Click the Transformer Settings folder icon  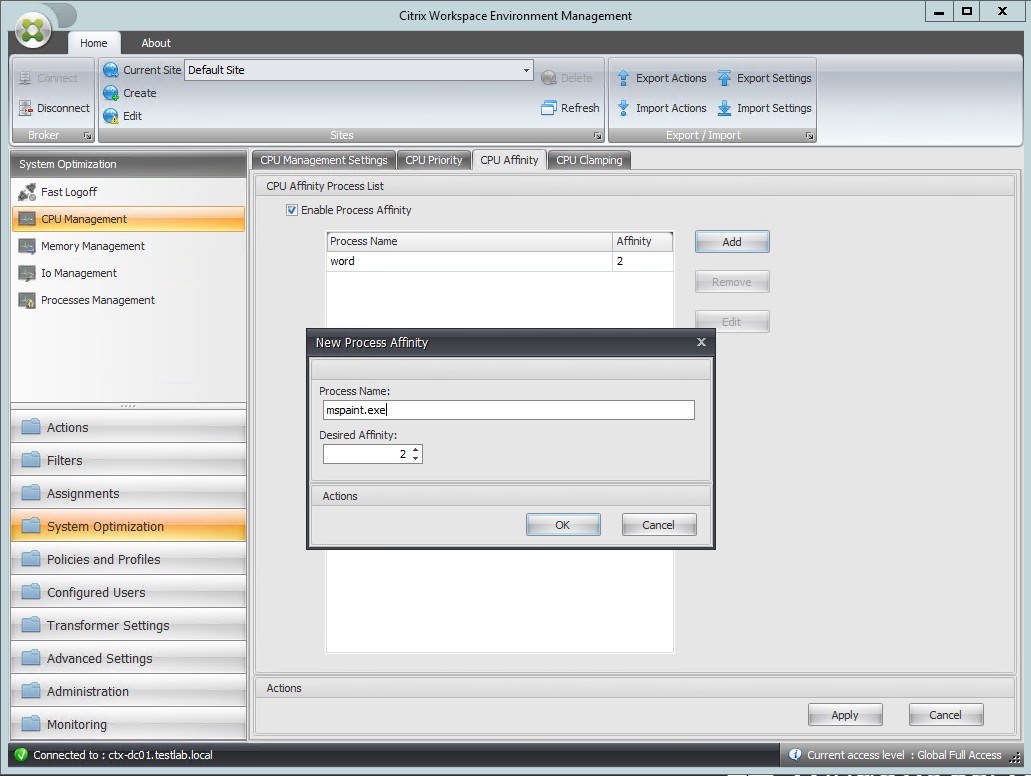pos(31,625)
